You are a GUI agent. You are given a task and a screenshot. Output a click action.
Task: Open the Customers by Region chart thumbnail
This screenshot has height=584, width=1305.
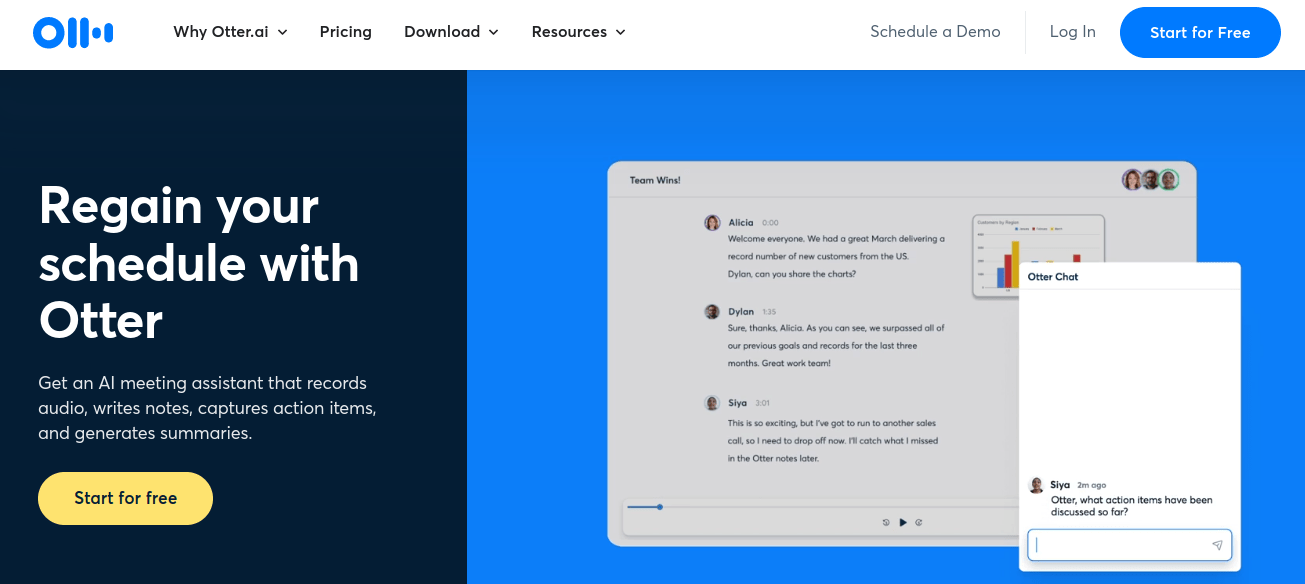(x=1039, y=256)
